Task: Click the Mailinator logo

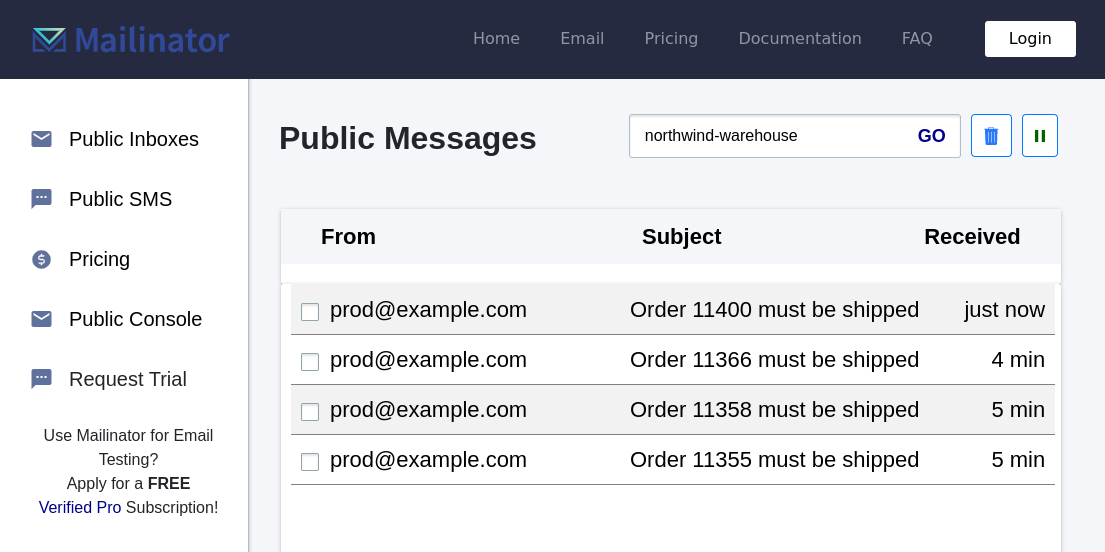Action: point(131,39)
